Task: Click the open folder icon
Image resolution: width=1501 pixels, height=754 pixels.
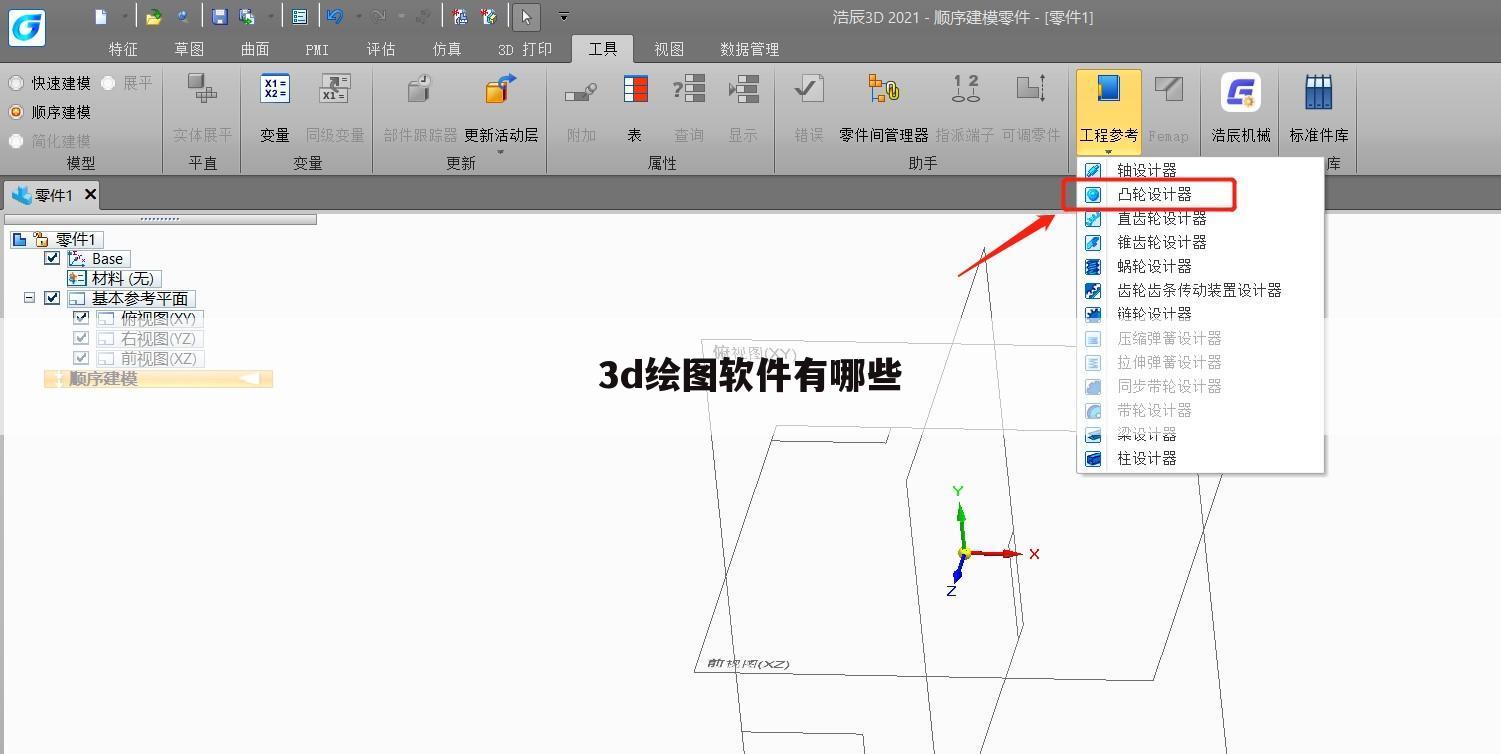Action: [153, 16]
